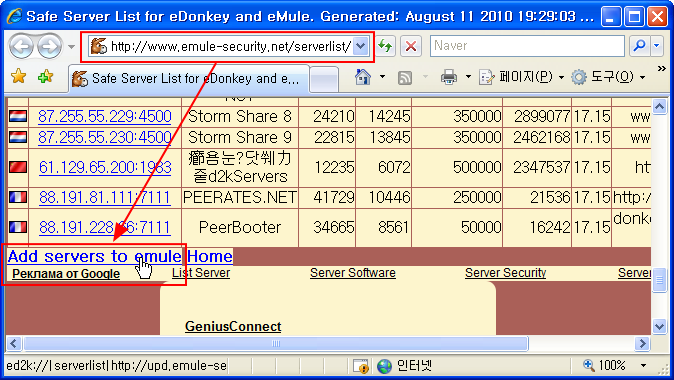Open the 87.255.55.229:4500 server link
Screen dimensions: 674x380
[105, 116]
